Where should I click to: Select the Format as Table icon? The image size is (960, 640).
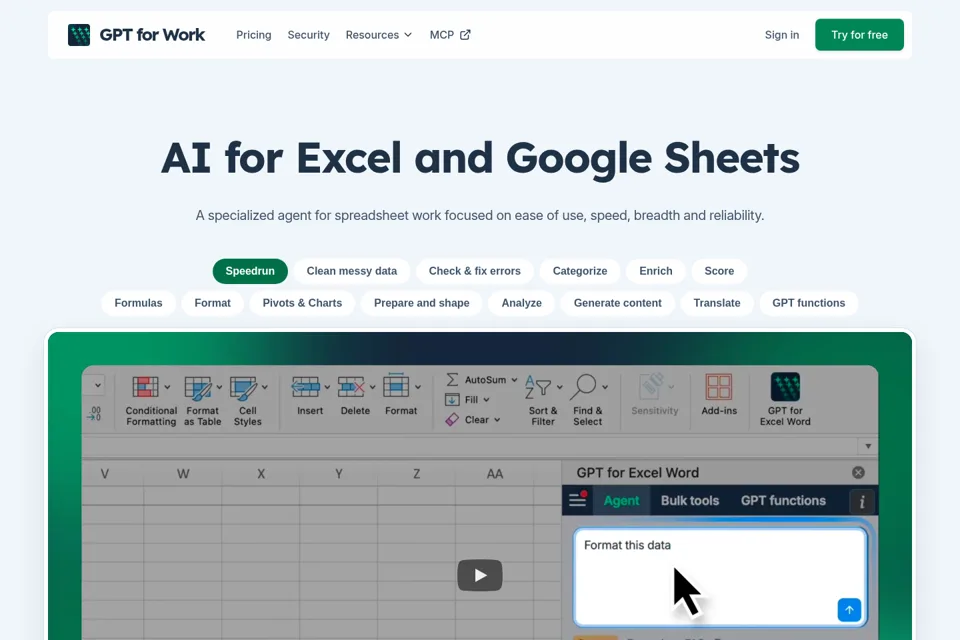tap(198, 387)
